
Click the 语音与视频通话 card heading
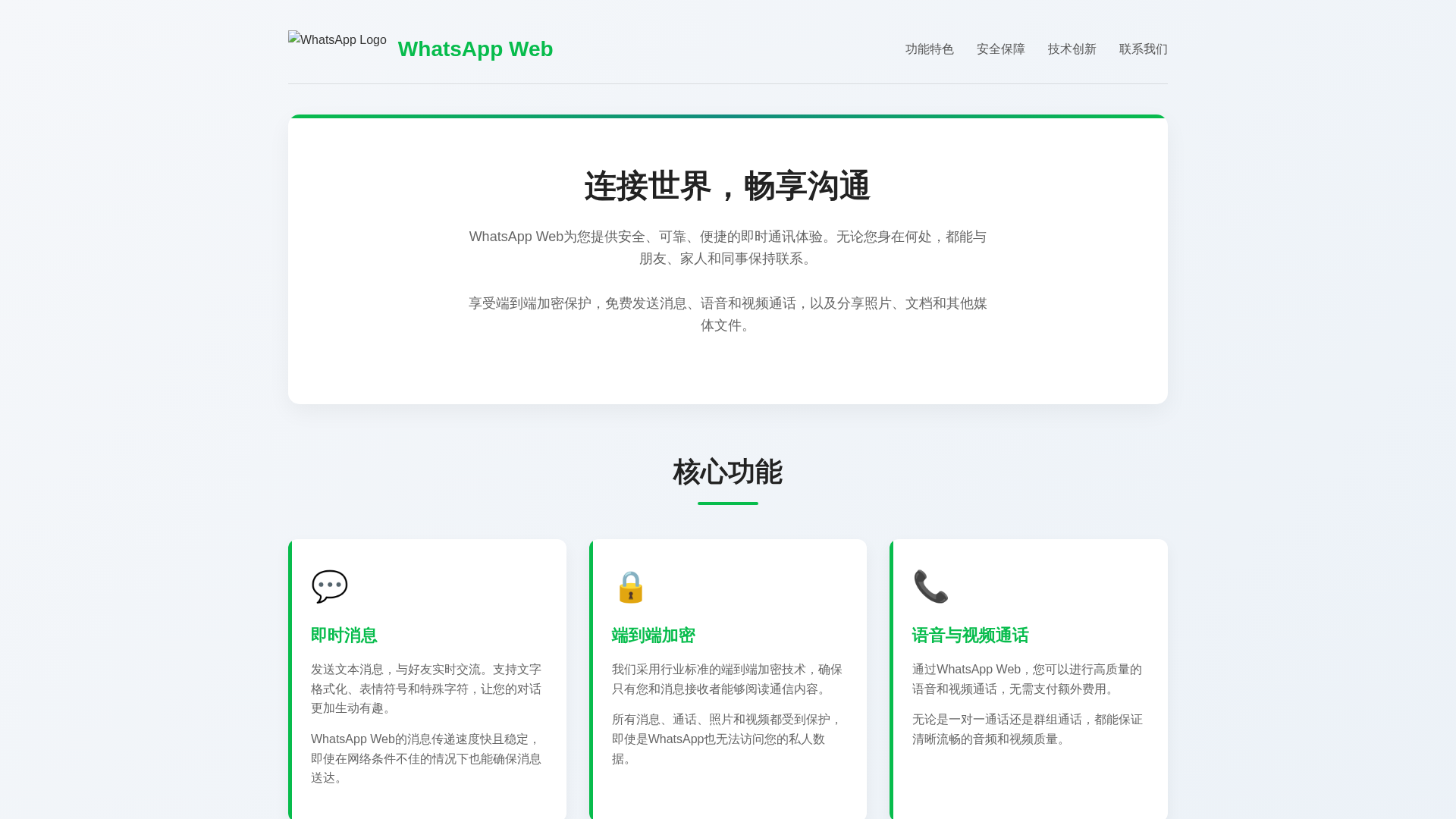click(971, 635)
